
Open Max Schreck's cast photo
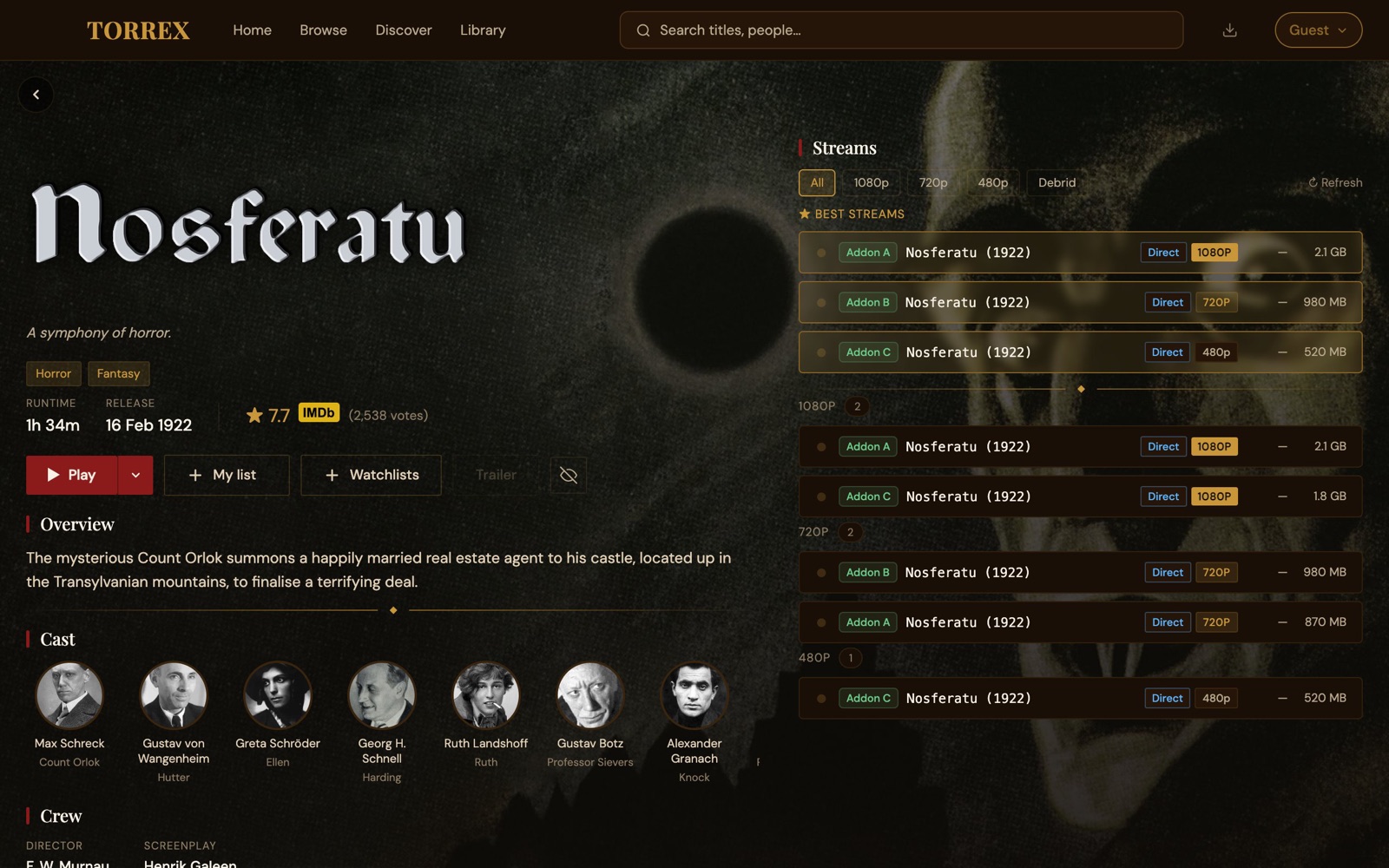point(69,695)
